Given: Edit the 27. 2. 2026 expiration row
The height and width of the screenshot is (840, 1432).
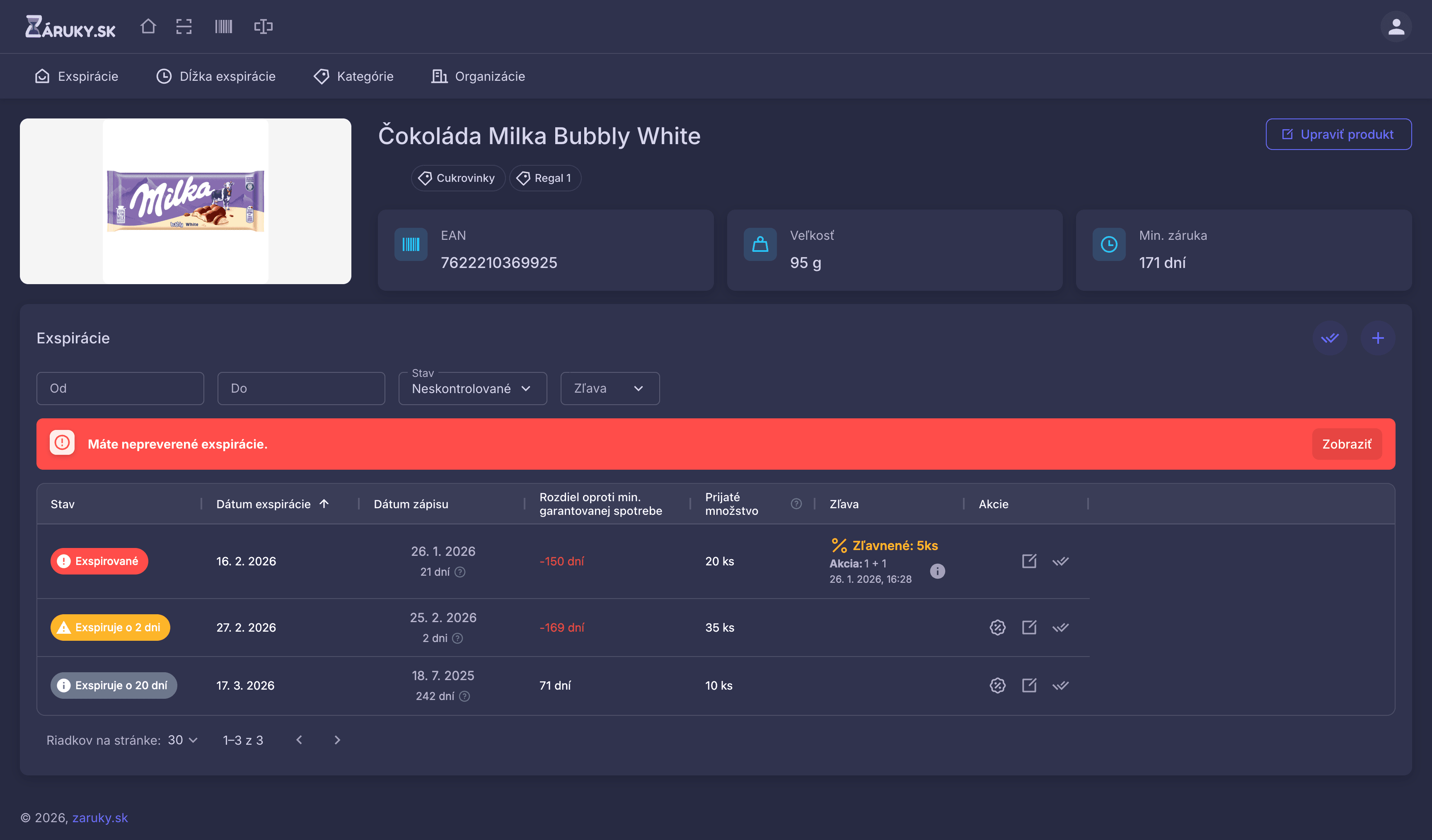Looking at the screenshot, I should coord(1029,627).
